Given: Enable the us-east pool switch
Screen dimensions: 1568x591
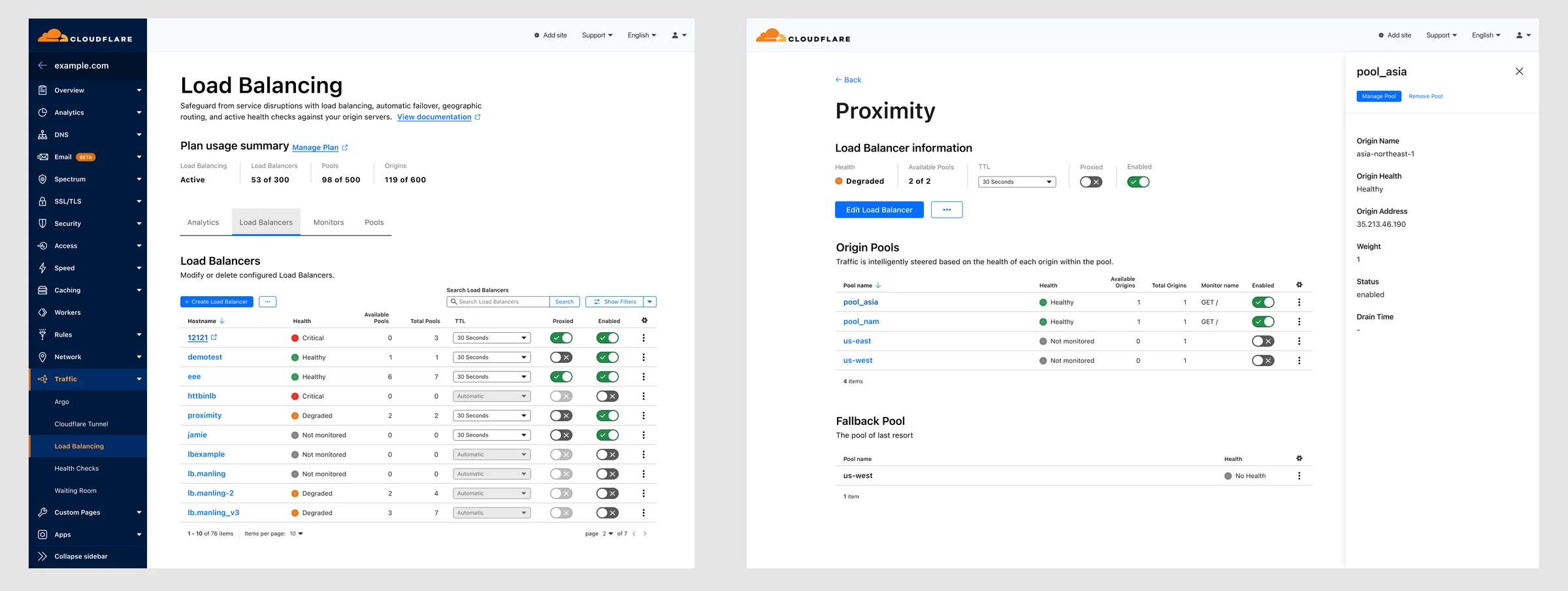Looking at the screenshot, I should tap(1263, 341).
